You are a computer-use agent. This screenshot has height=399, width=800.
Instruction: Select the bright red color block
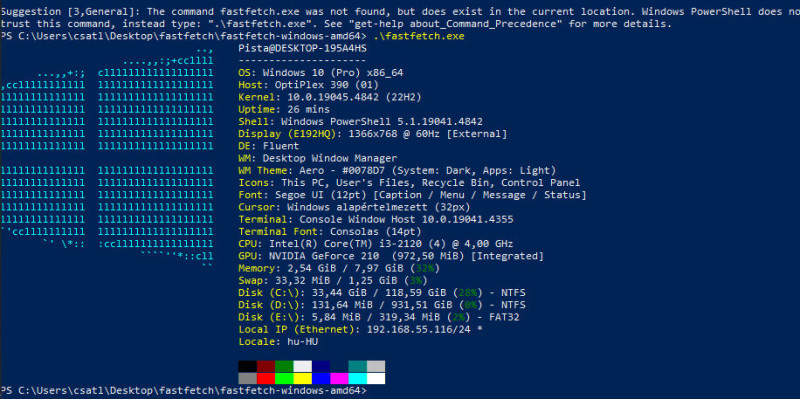[266, 378]
